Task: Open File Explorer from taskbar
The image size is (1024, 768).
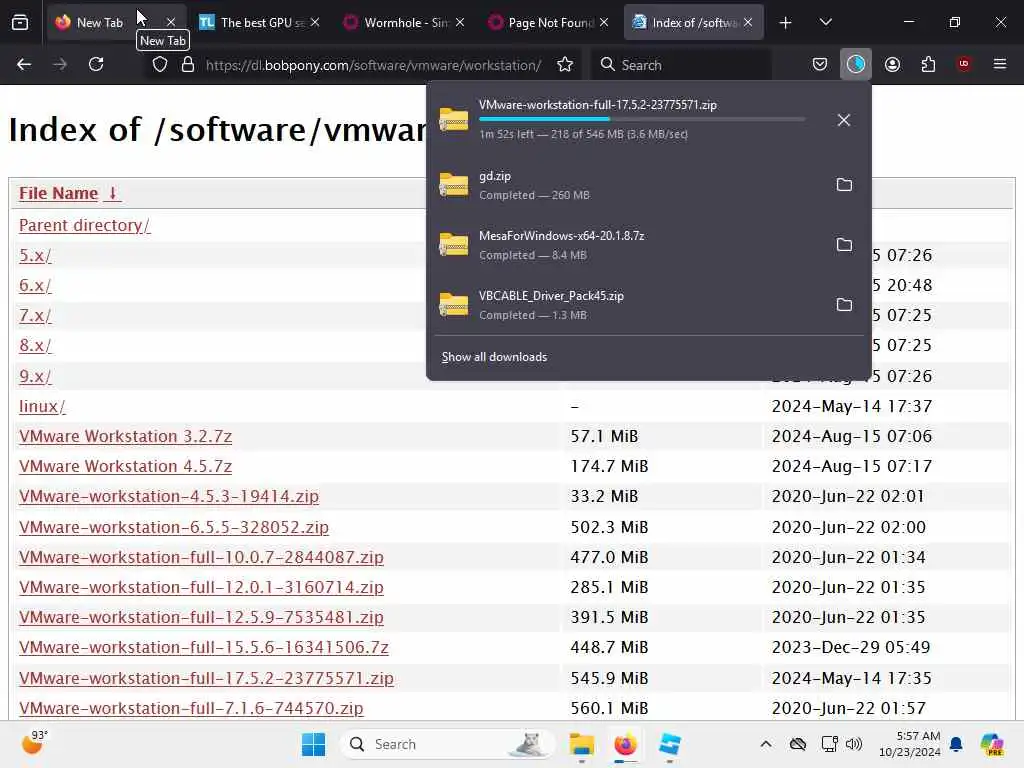Action: click(581, 744)
